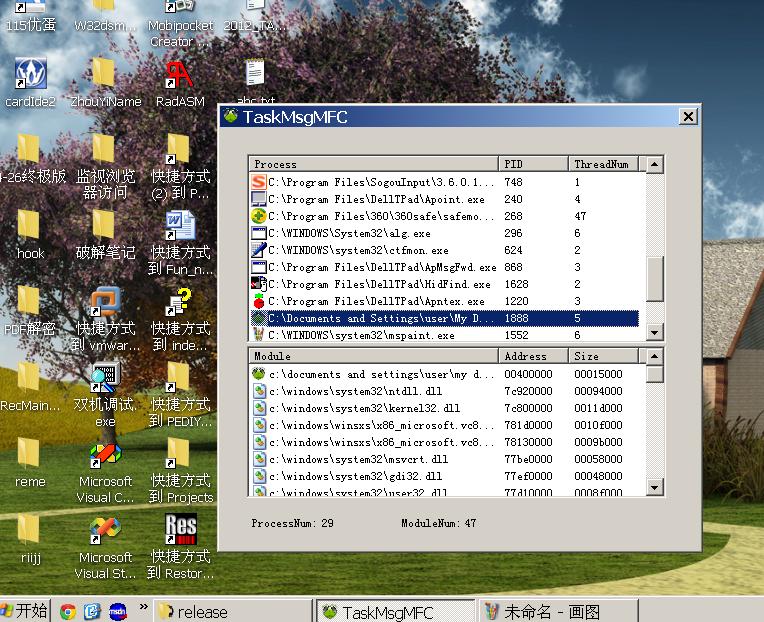Sort module list by Size column
Viewport: 764px width, 622px height.
603,356
